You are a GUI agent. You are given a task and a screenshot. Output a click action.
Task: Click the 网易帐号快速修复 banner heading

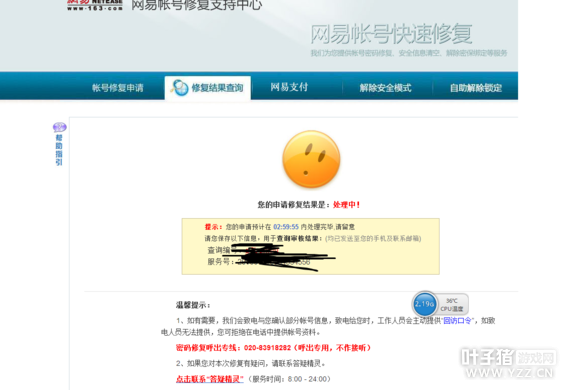391,34
